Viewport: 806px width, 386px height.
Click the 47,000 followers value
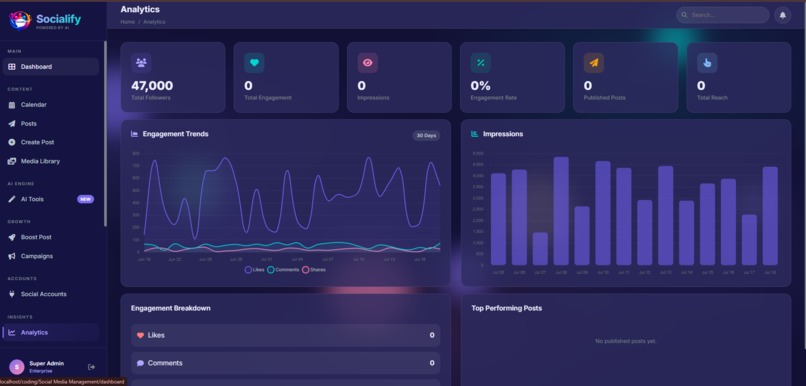152,86
